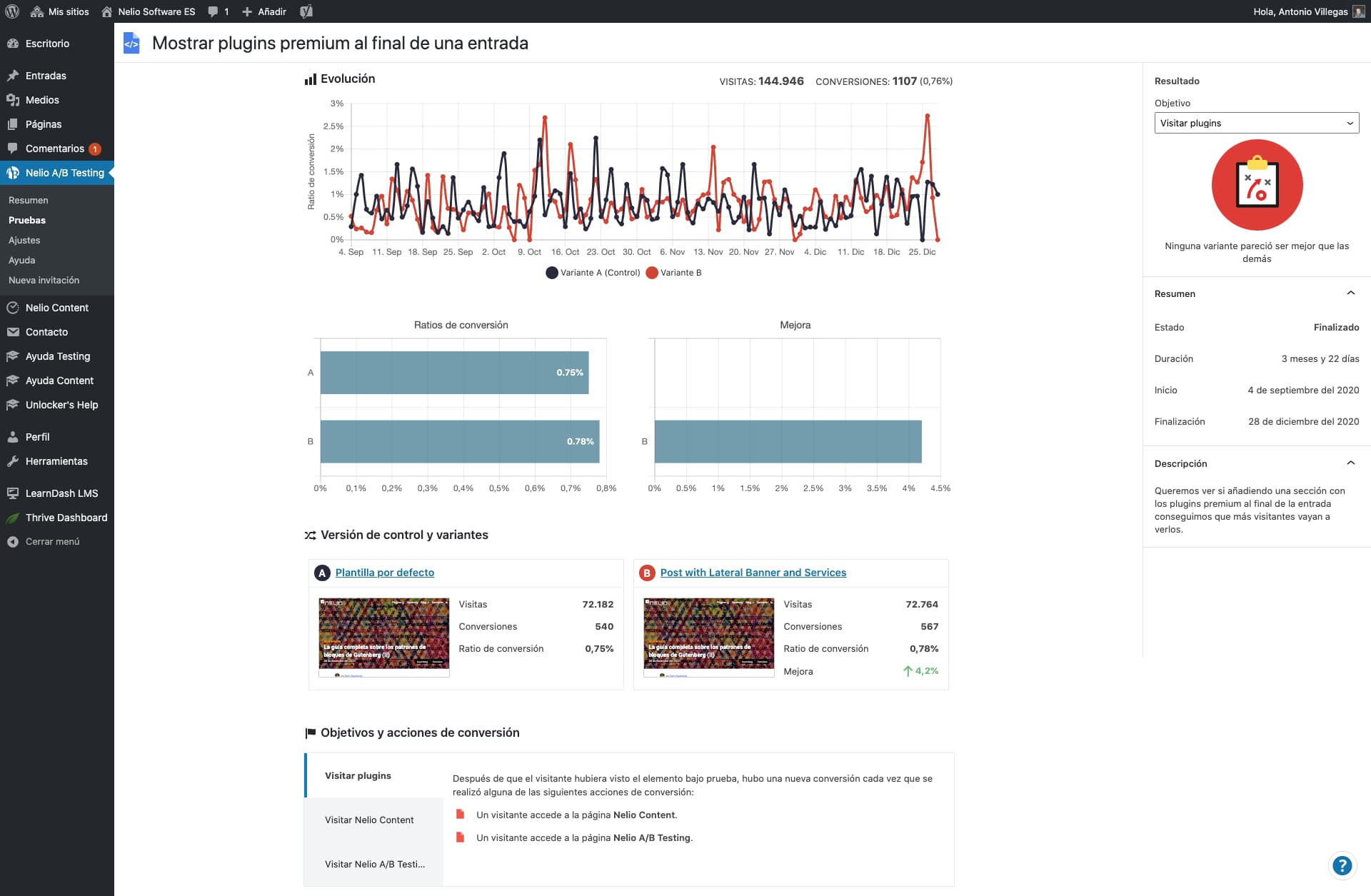Open the Entradas section
Viewport: 1371px width, 896px height.
coord(57,76)
